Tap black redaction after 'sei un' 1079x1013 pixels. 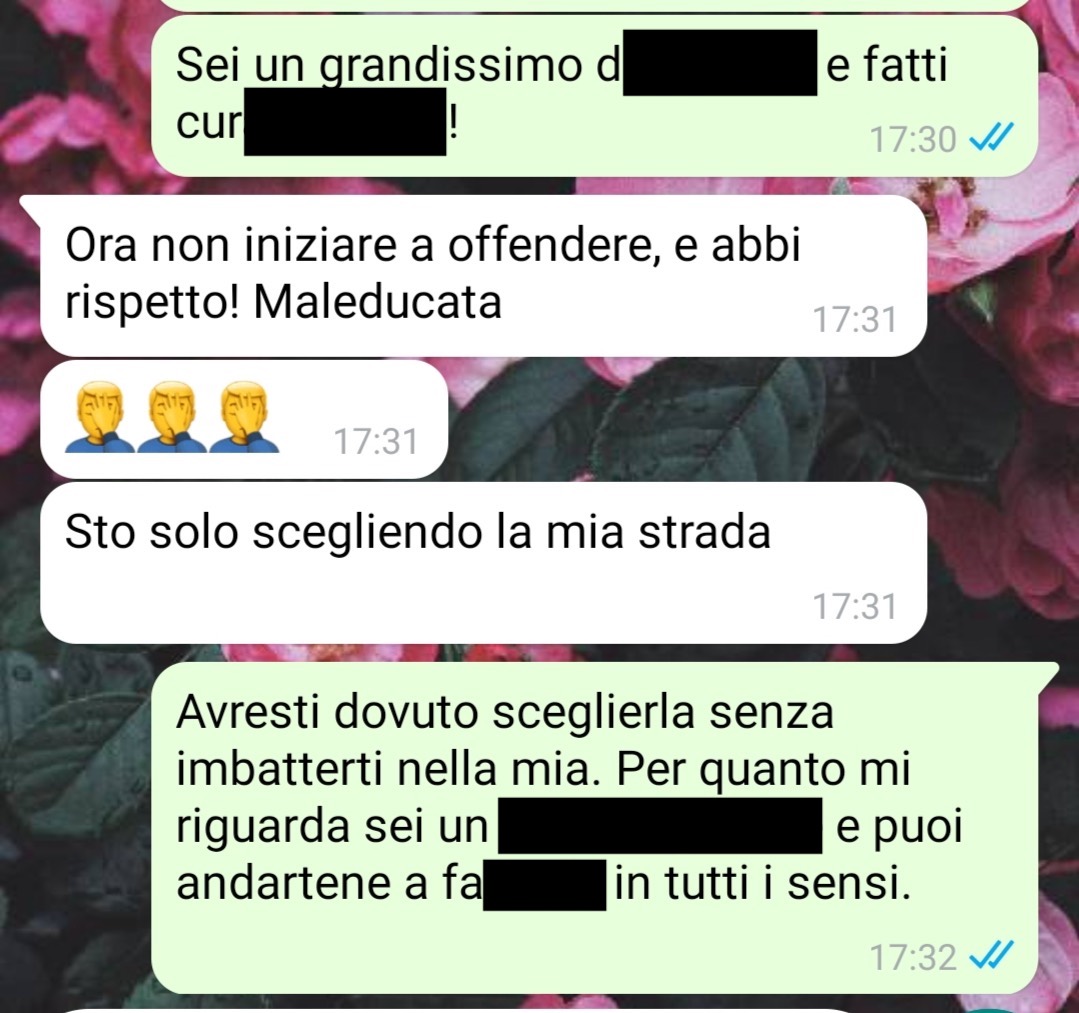pyautogui.click(x=661, y=825)
